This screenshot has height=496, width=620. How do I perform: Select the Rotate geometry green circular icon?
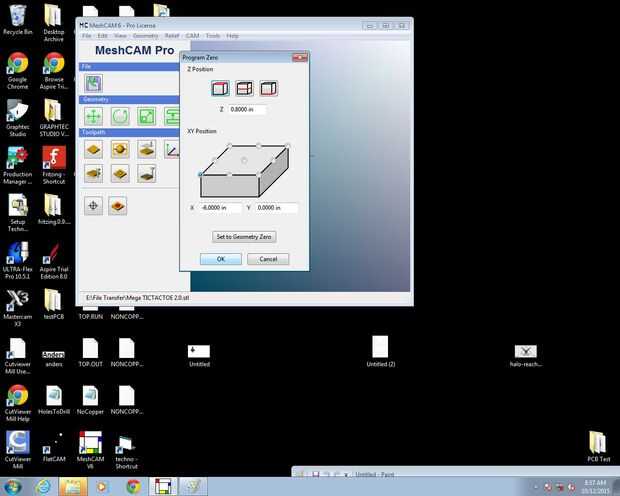(x=120, y=116)
